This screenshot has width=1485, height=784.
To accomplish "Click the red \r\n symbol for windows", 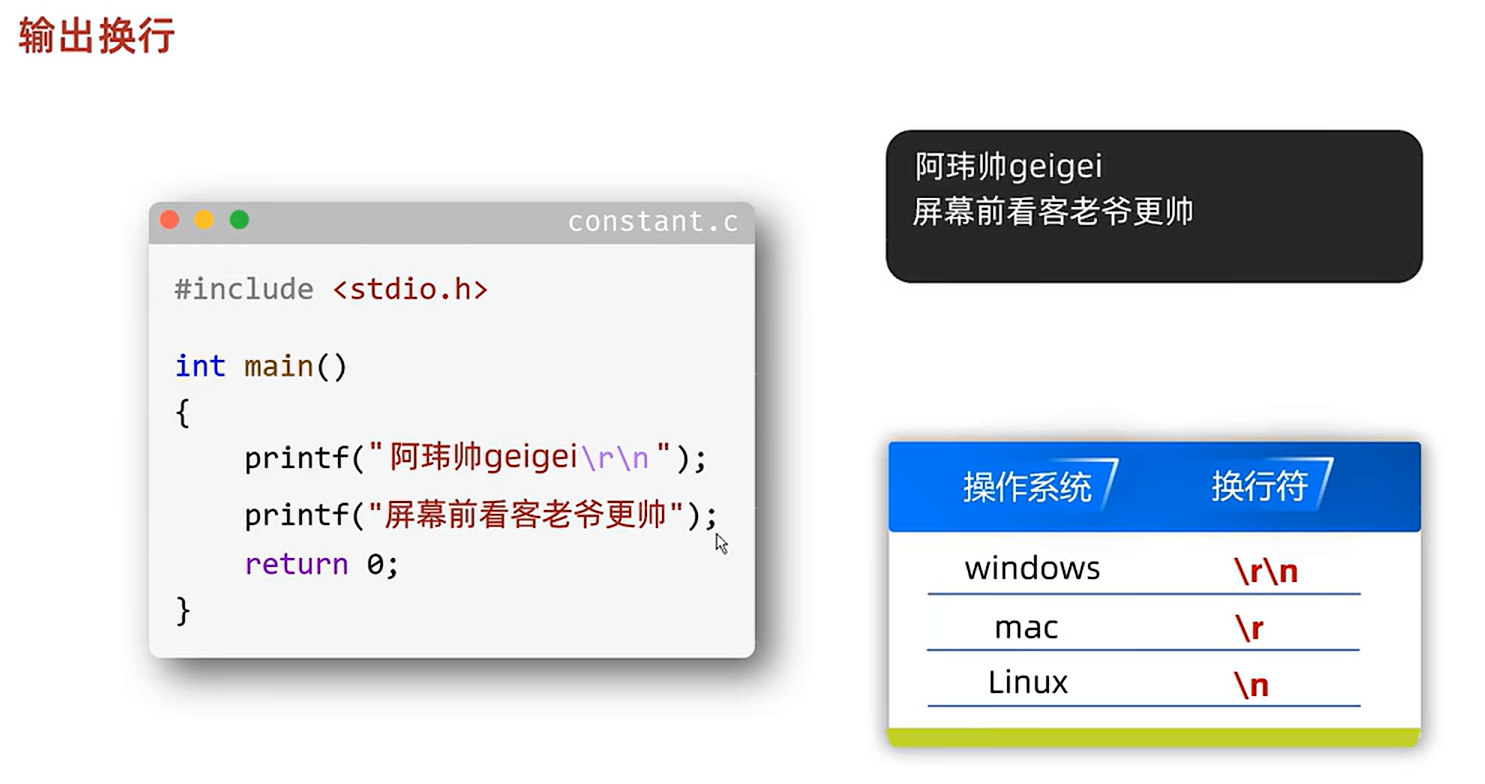I will (x=1266, y=572).
